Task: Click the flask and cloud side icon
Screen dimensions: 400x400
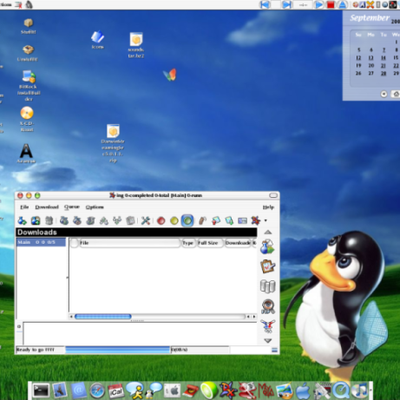Action: (x=268, y=247)
